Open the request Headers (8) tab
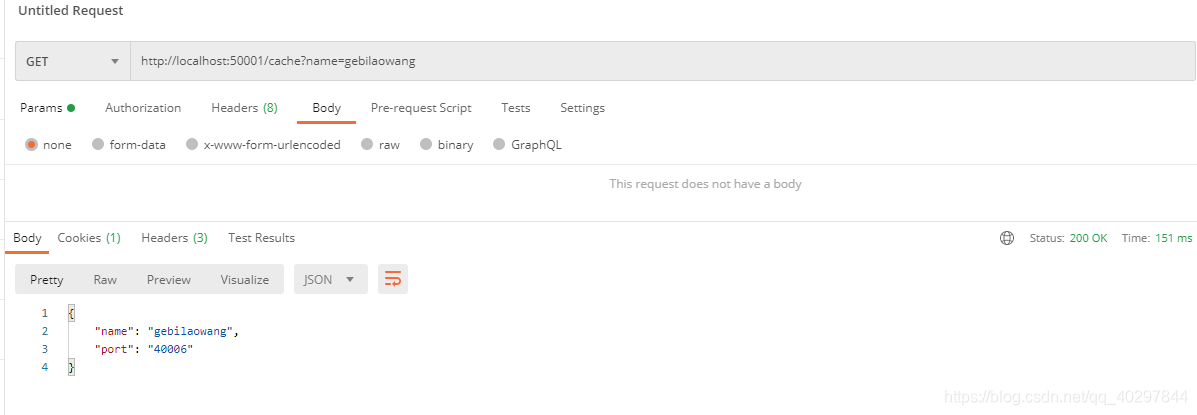This screenshot has width=1197, height=415. pos(244,108)
